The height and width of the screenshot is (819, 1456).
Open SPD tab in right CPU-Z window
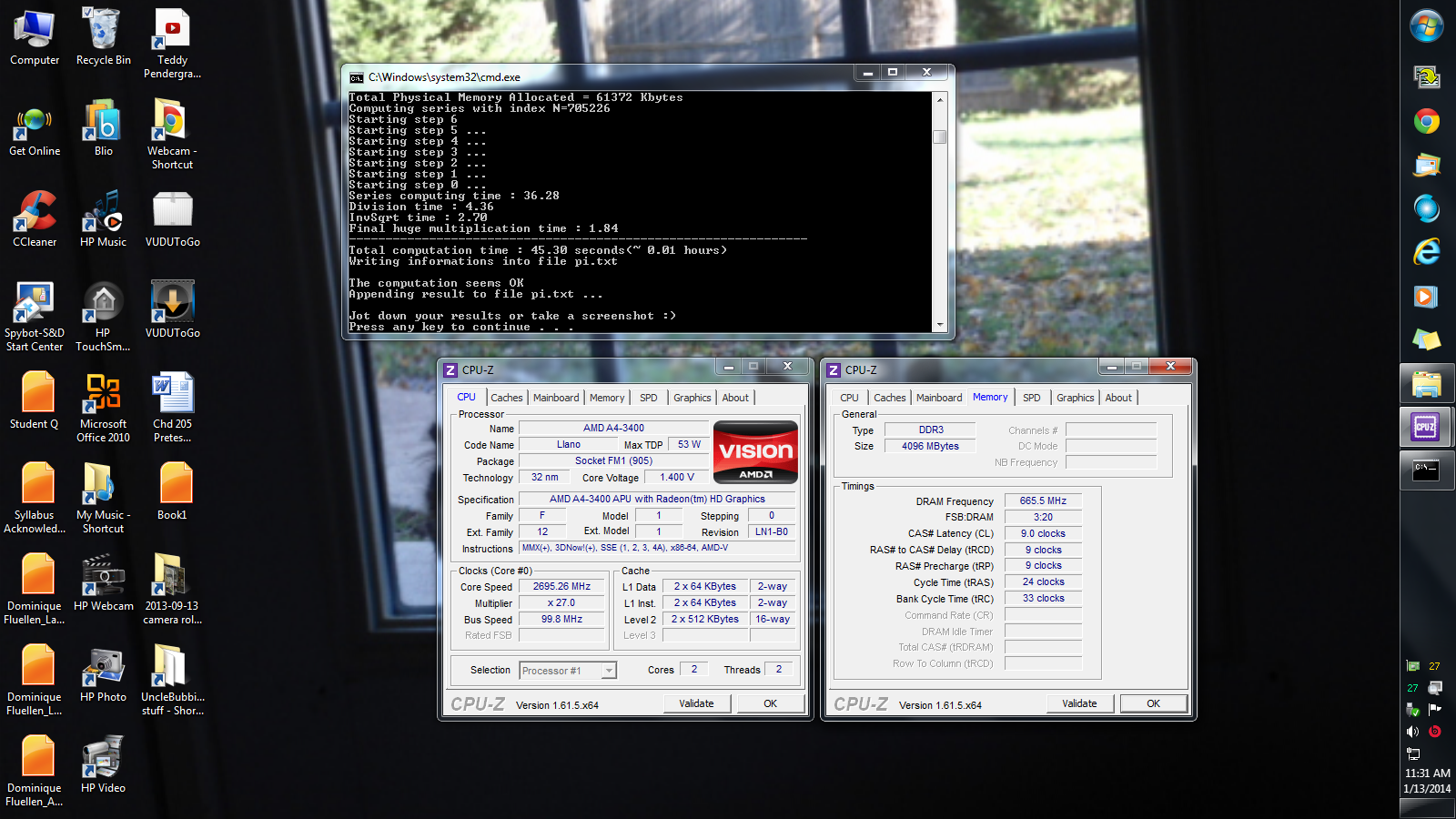1031,398
